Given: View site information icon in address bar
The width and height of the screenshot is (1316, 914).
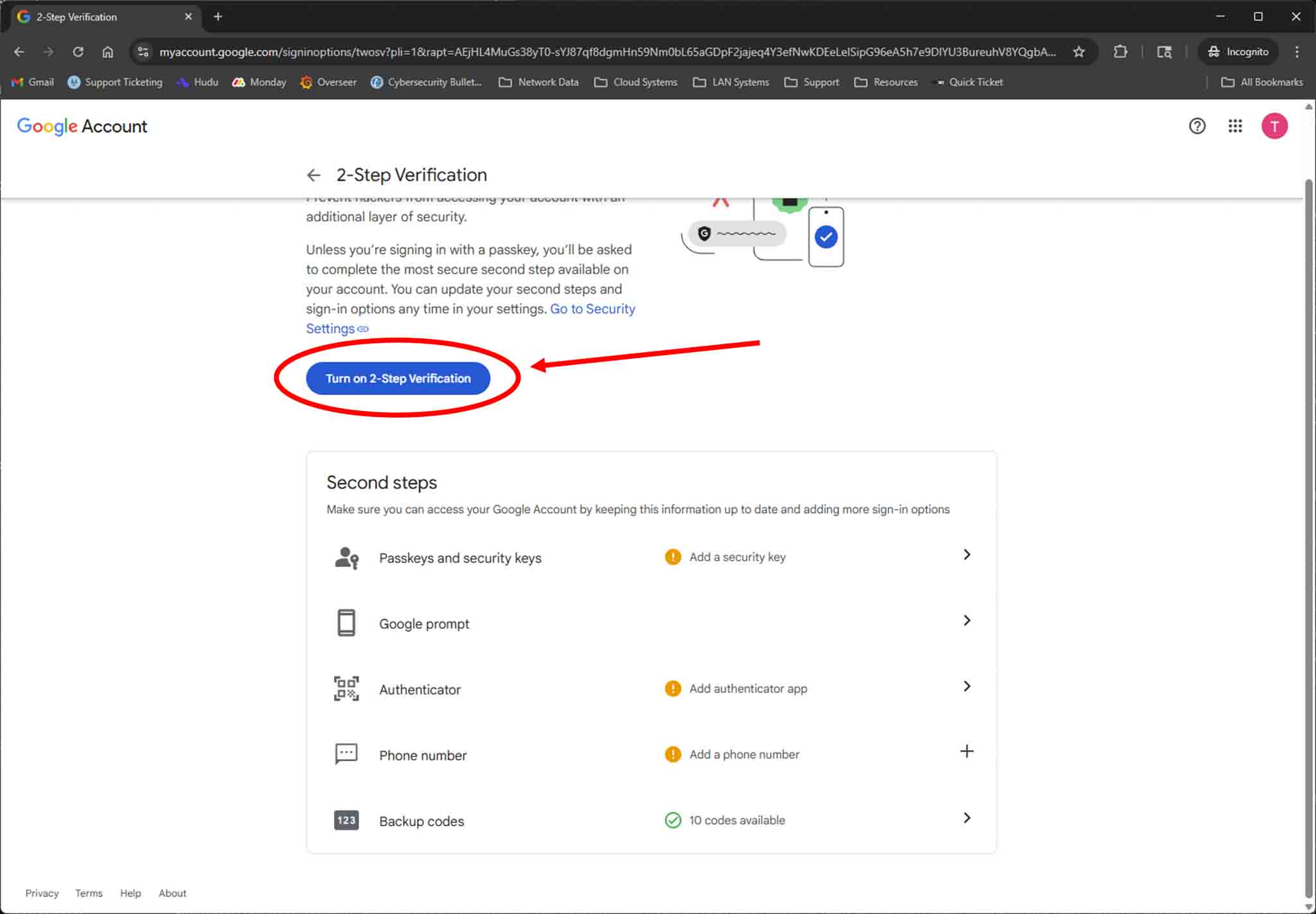Looking at the screenshot, I should pyautogui.click(x=143, y=52).
